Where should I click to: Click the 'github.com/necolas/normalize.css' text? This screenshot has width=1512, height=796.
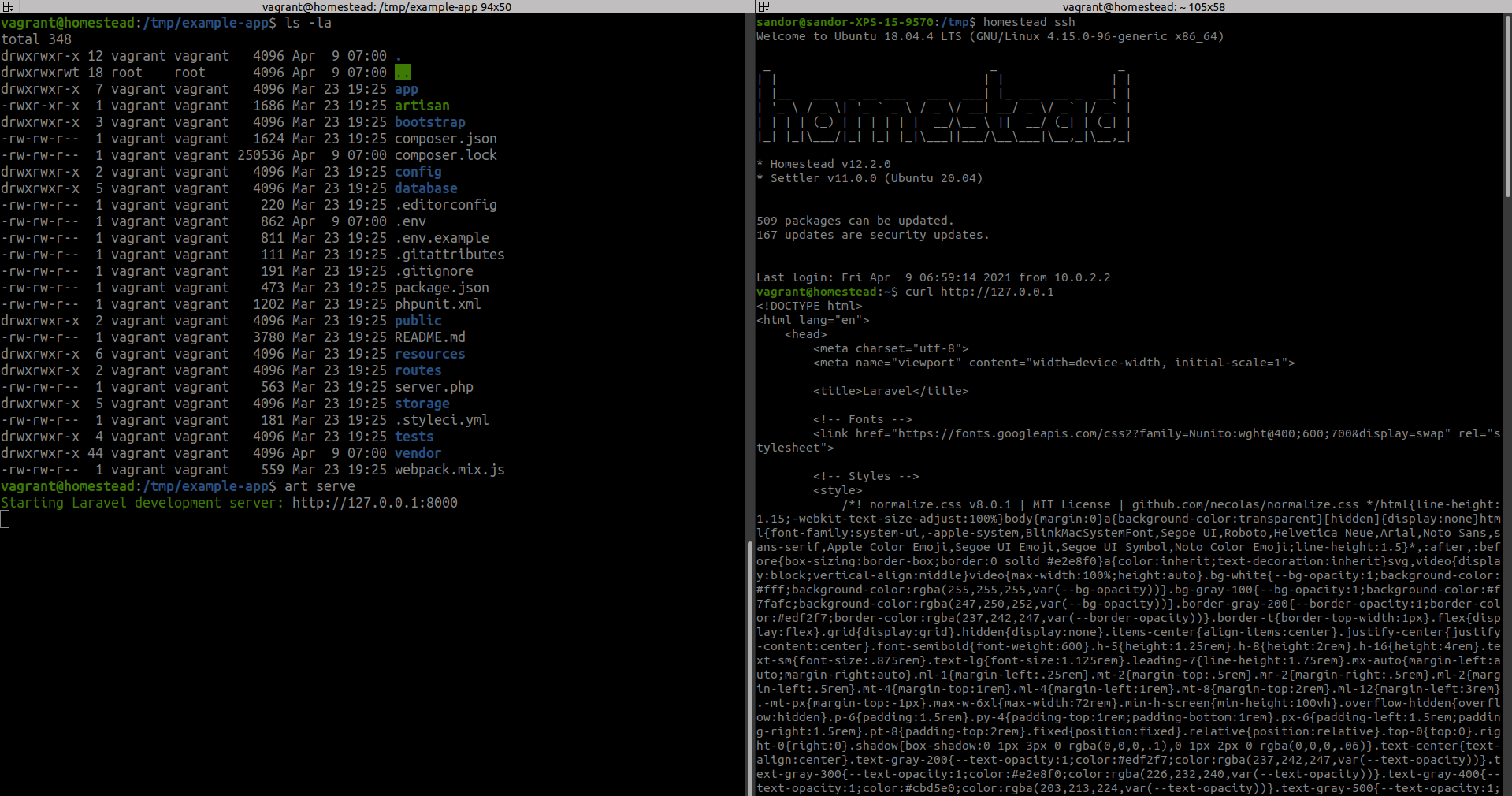point(1246,504)
